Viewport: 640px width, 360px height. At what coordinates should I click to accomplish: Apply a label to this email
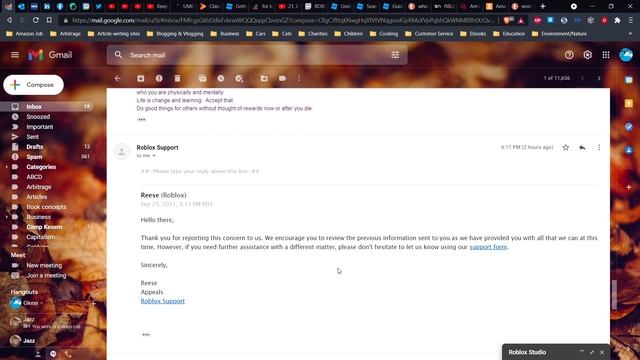click(282, 78)
